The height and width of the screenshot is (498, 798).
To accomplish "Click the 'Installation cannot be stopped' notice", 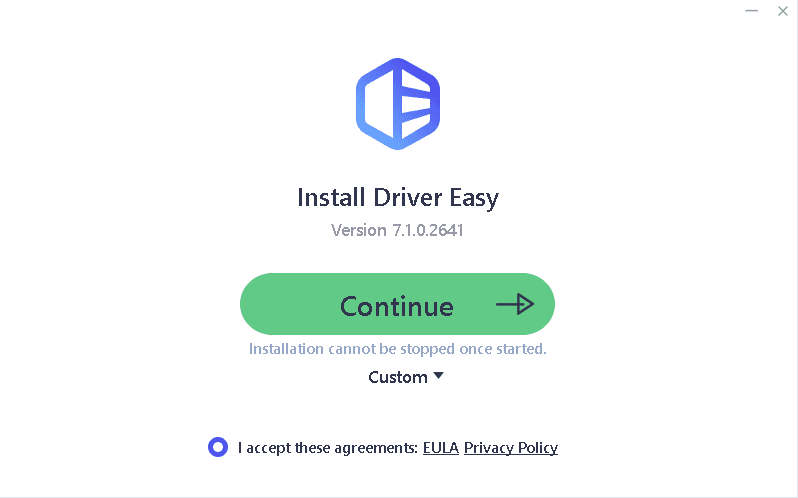I will 398,349.
